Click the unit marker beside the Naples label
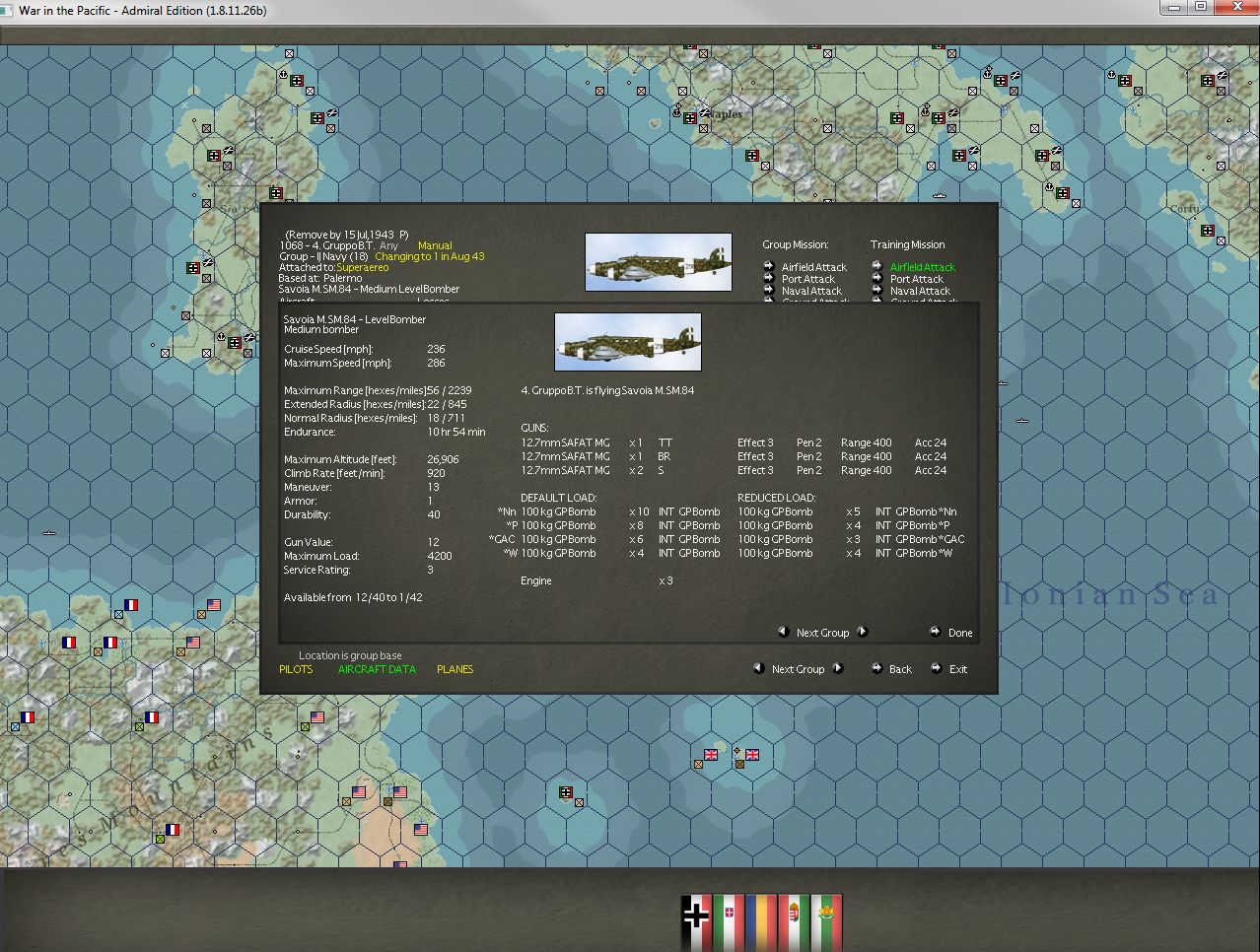Viewport: 1260px width, 952px height. pos(690,118)
